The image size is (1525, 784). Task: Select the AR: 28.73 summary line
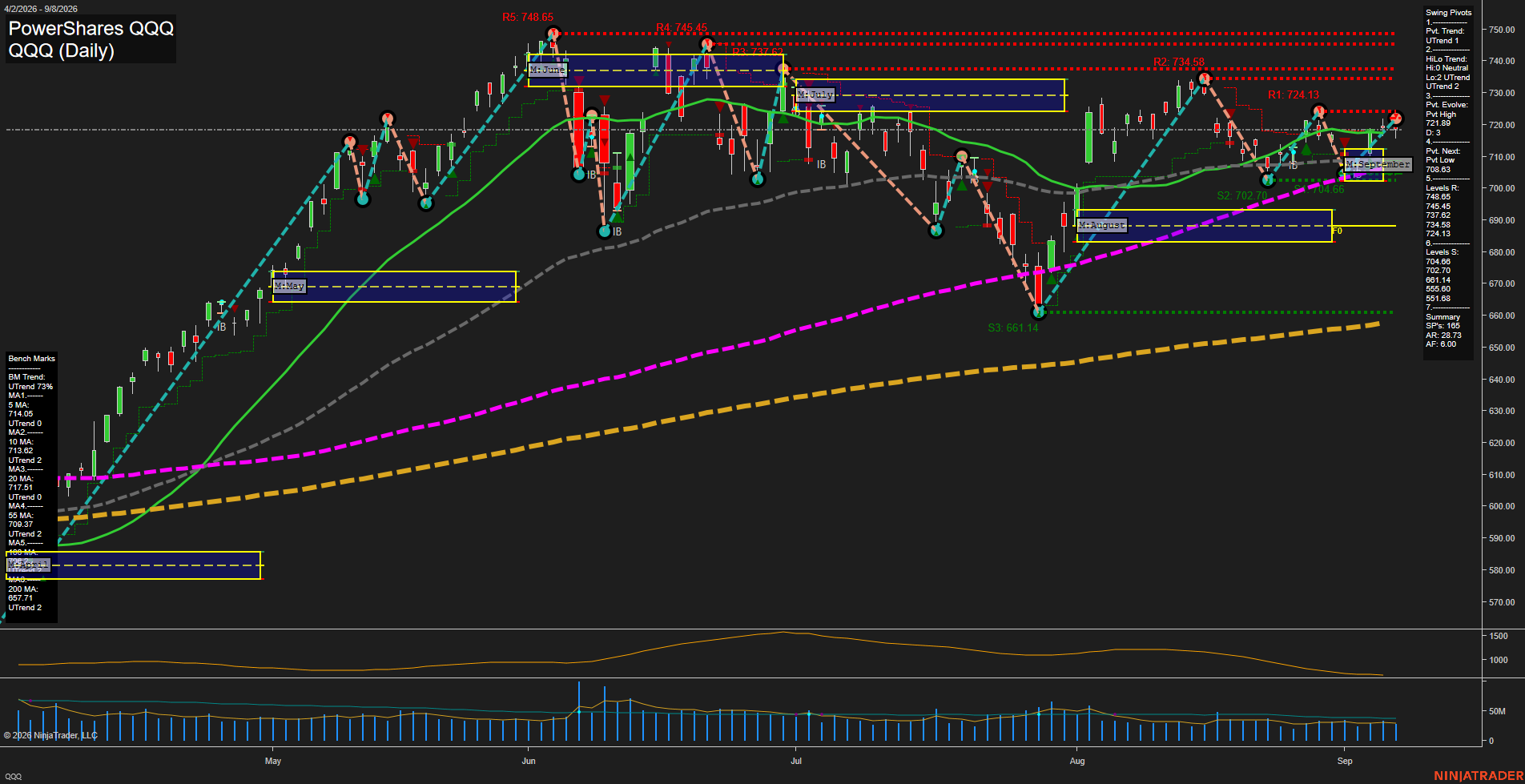pyautogui.click(x=1444, y=336)
